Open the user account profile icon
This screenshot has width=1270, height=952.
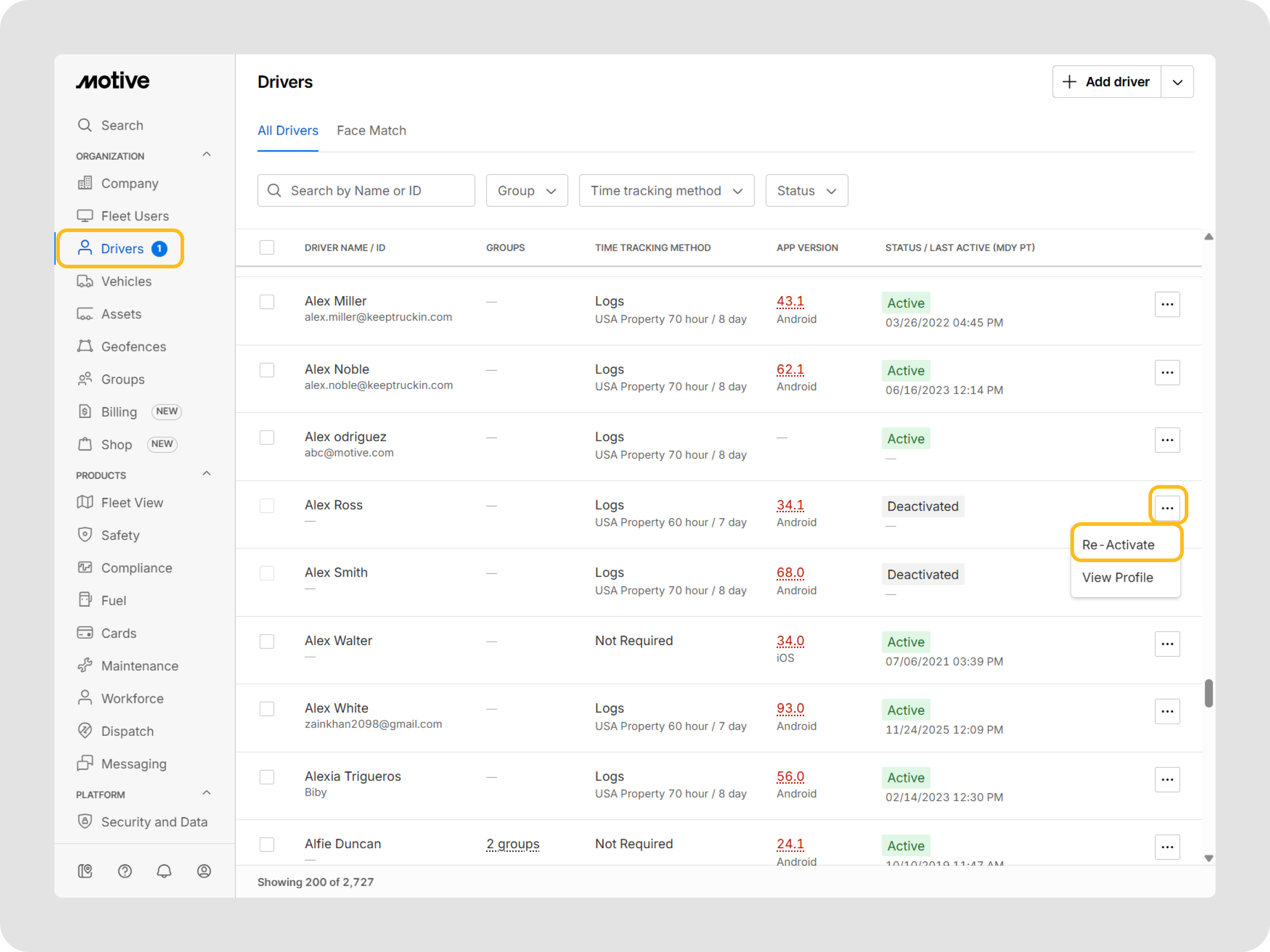tap(204, 871)
